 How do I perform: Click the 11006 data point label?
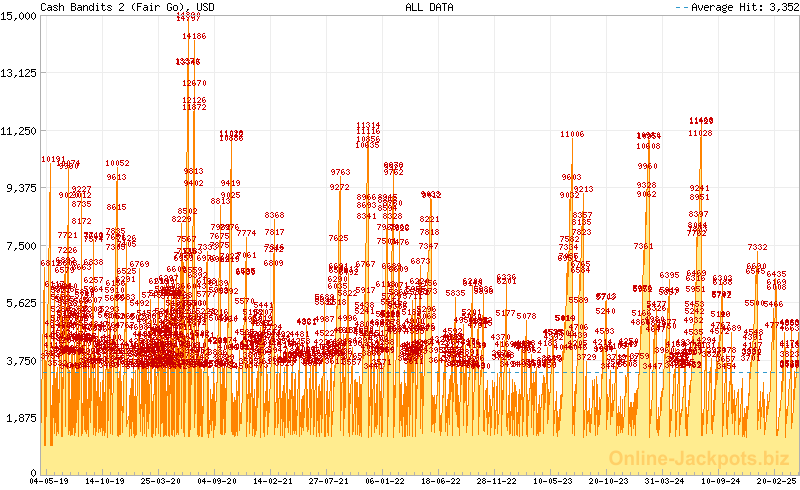click(x=572, y=134)
